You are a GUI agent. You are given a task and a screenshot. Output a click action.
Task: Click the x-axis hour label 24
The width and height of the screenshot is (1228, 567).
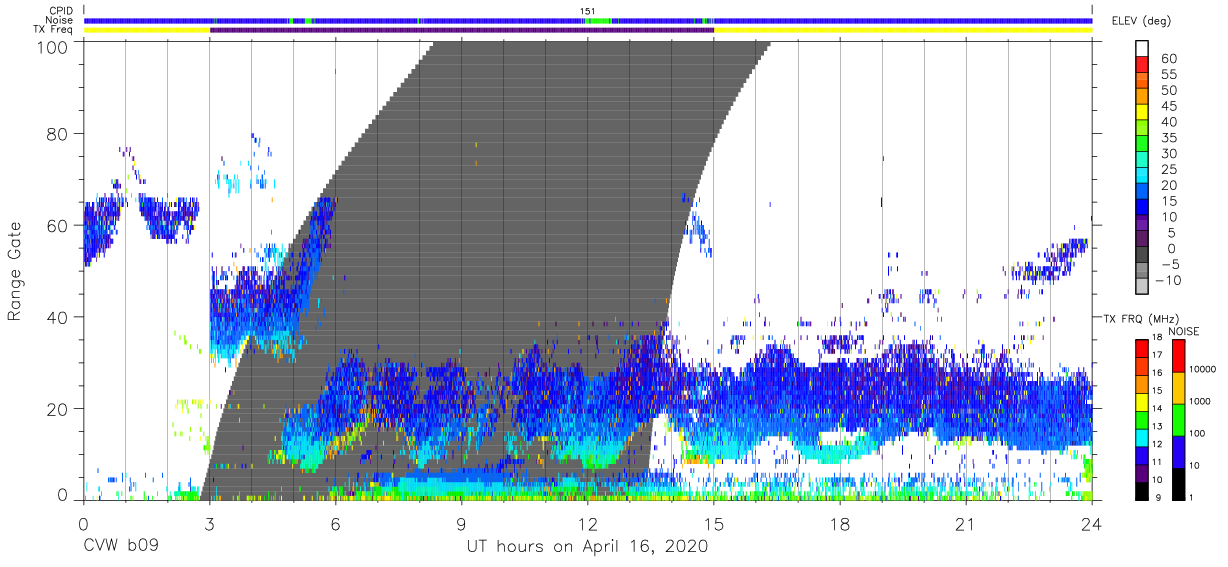tap(1092, 525)
